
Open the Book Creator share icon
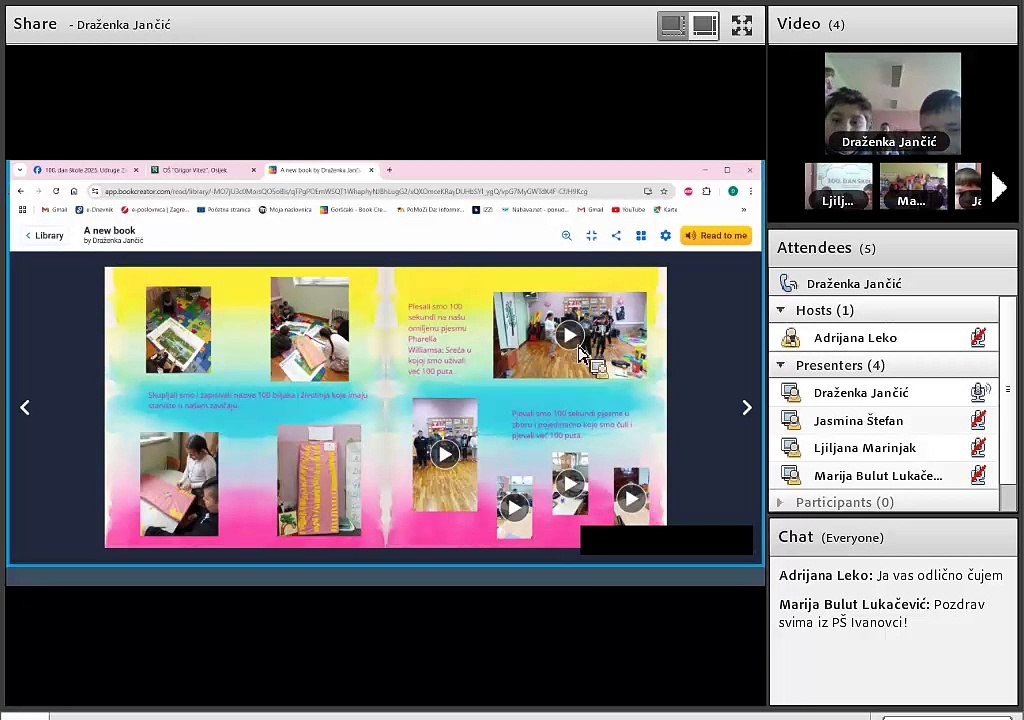pos(616,235)
